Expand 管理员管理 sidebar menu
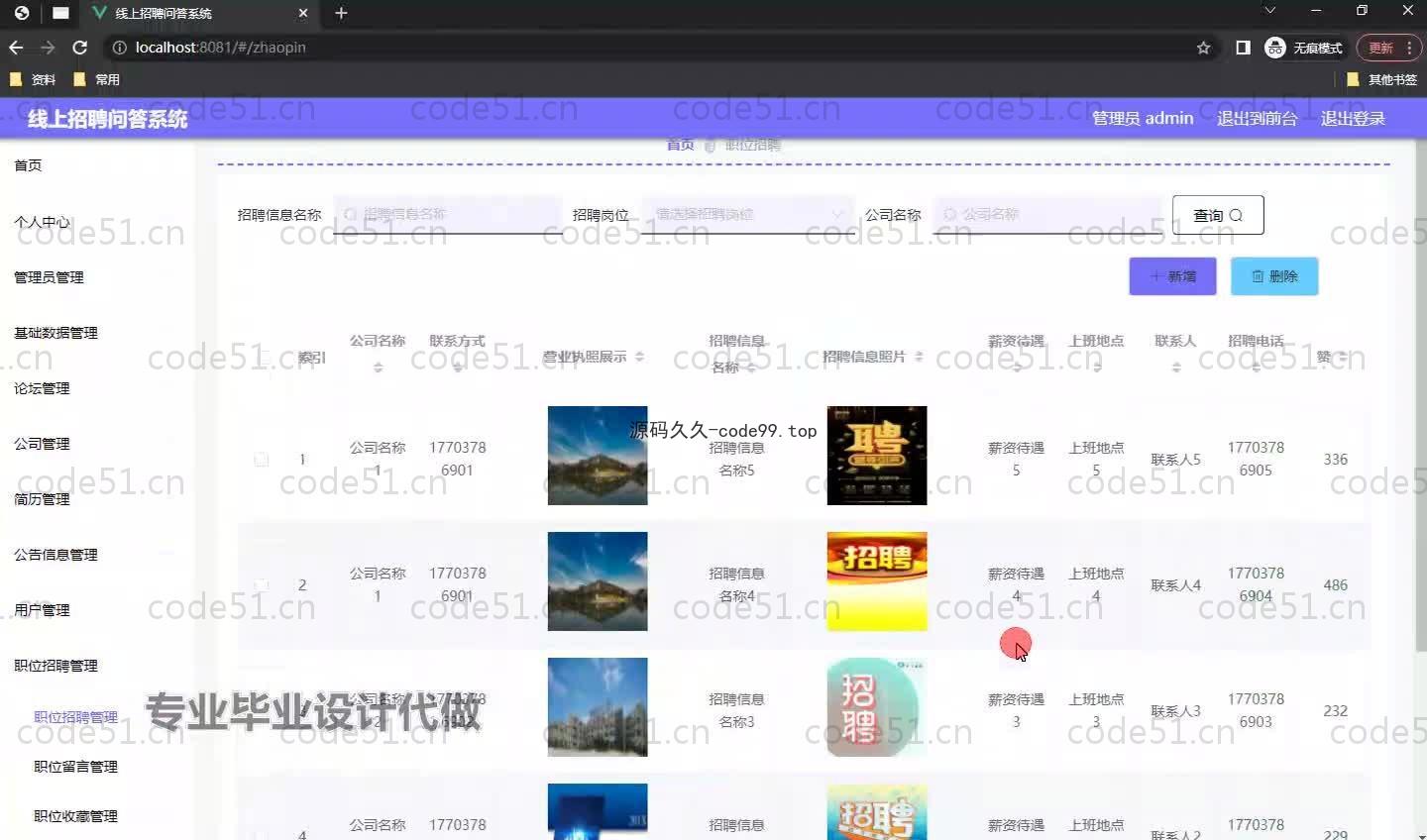The image size is (1427, 840). tap(49, 277)
